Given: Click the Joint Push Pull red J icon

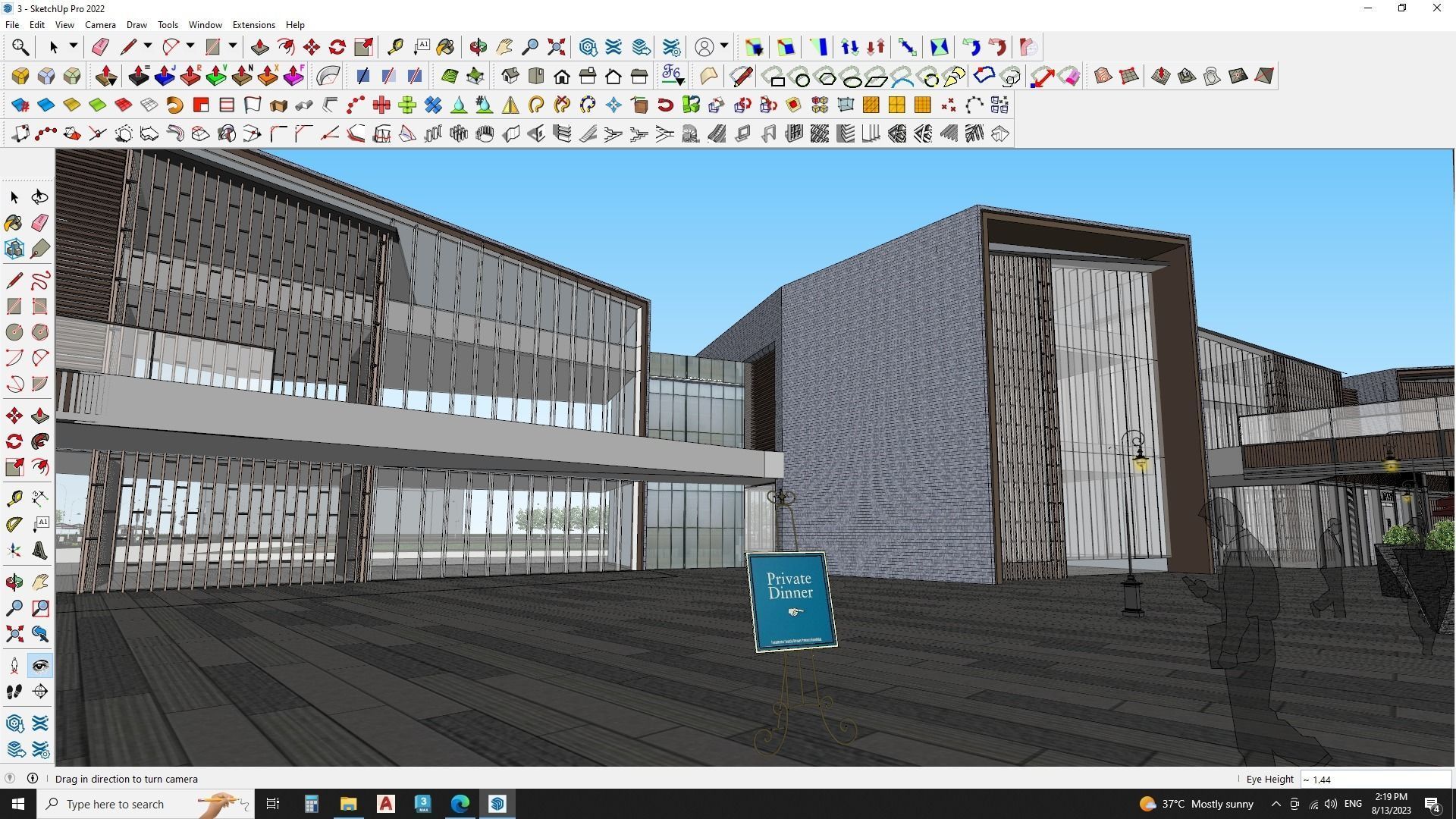Looking at the screenshot, I should pyautogui.click(x=165, y=76).
